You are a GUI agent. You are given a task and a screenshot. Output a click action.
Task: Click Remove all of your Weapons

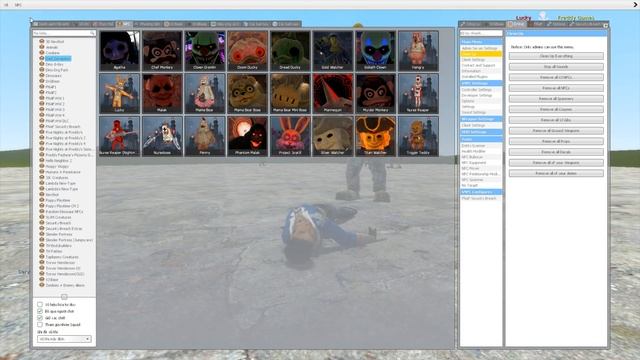tap(556, 162)
